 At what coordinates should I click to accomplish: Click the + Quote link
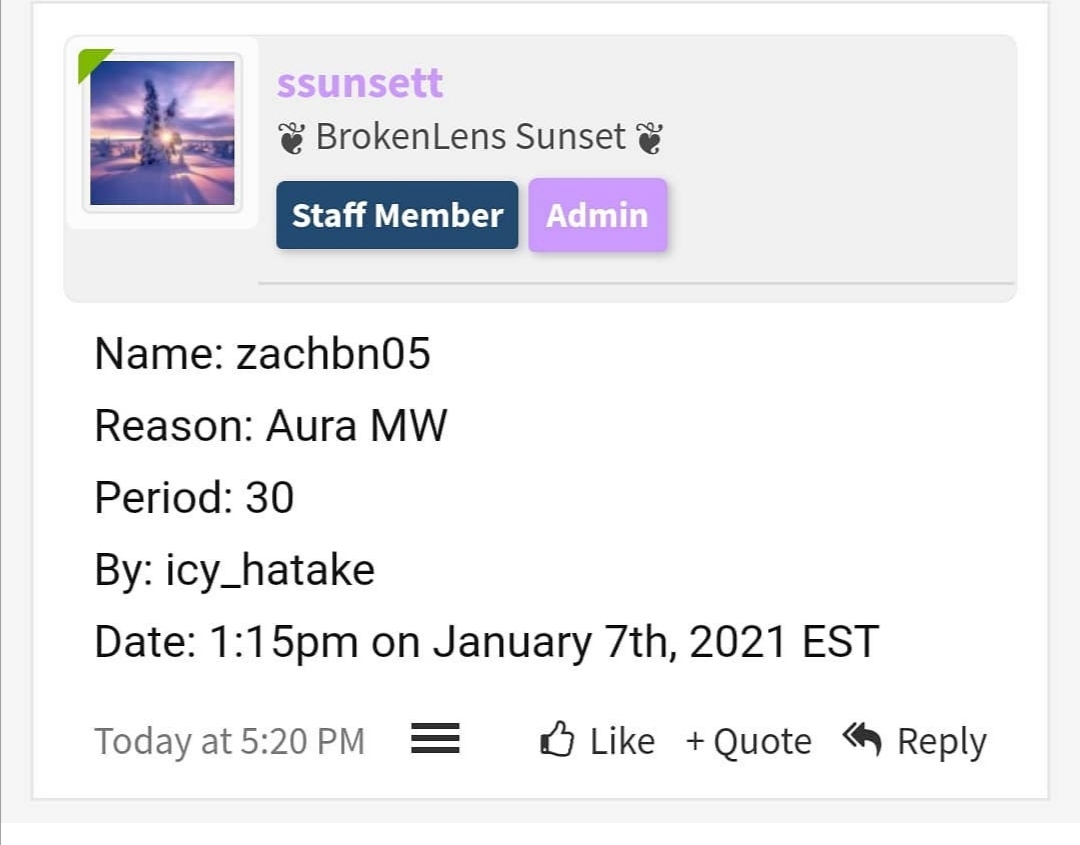[x=749, y=742]
